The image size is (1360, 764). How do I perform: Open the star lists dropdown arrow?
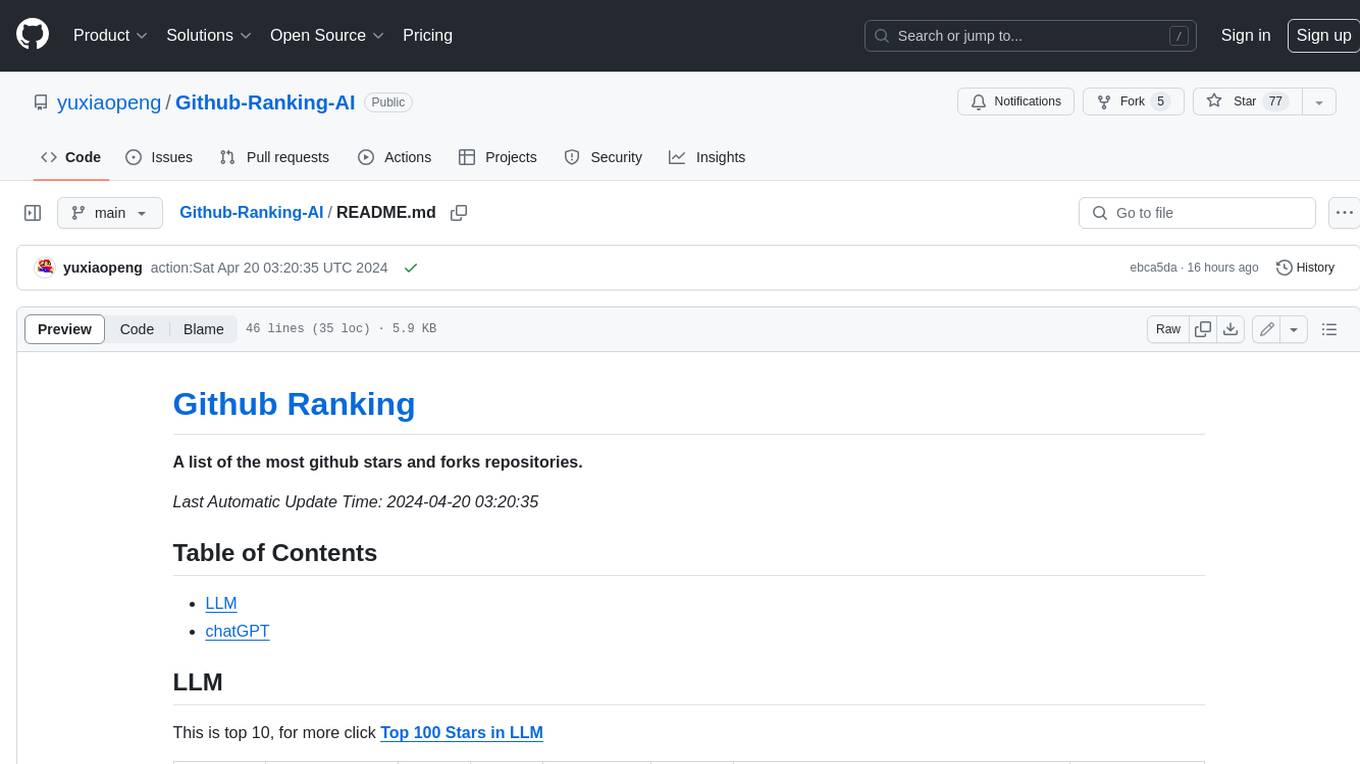[x=1319, y=102]
